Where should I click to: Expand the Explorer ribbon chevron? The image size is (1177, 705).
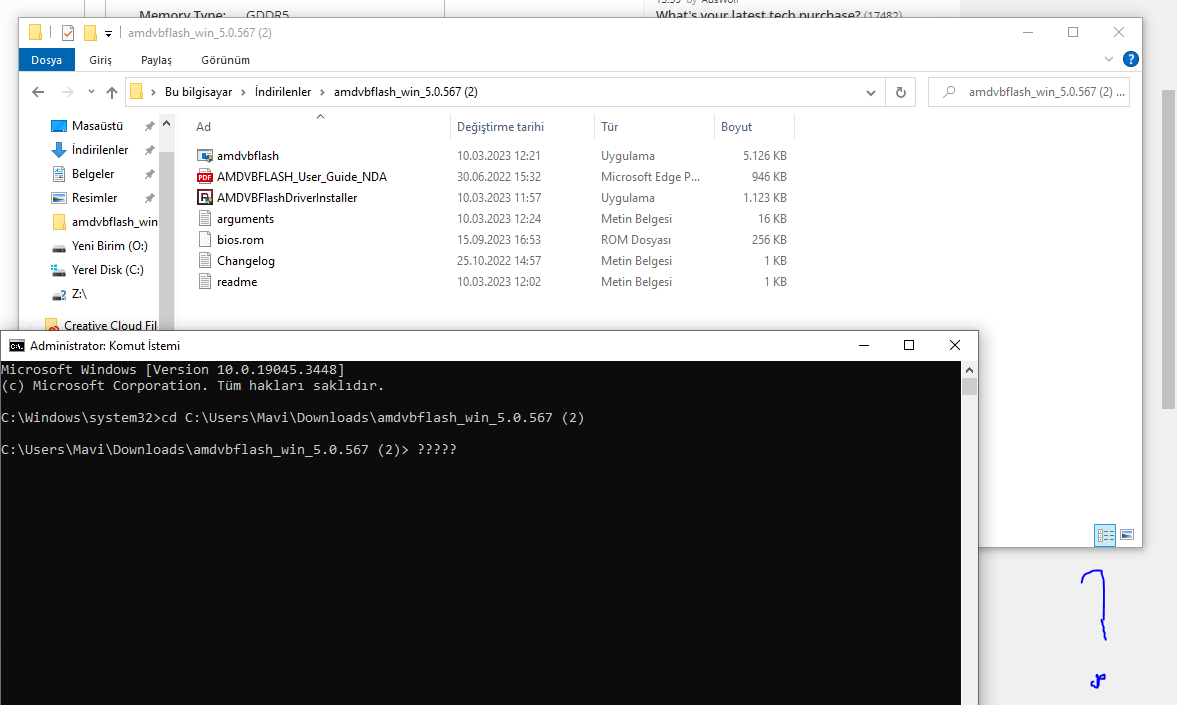1109,59
